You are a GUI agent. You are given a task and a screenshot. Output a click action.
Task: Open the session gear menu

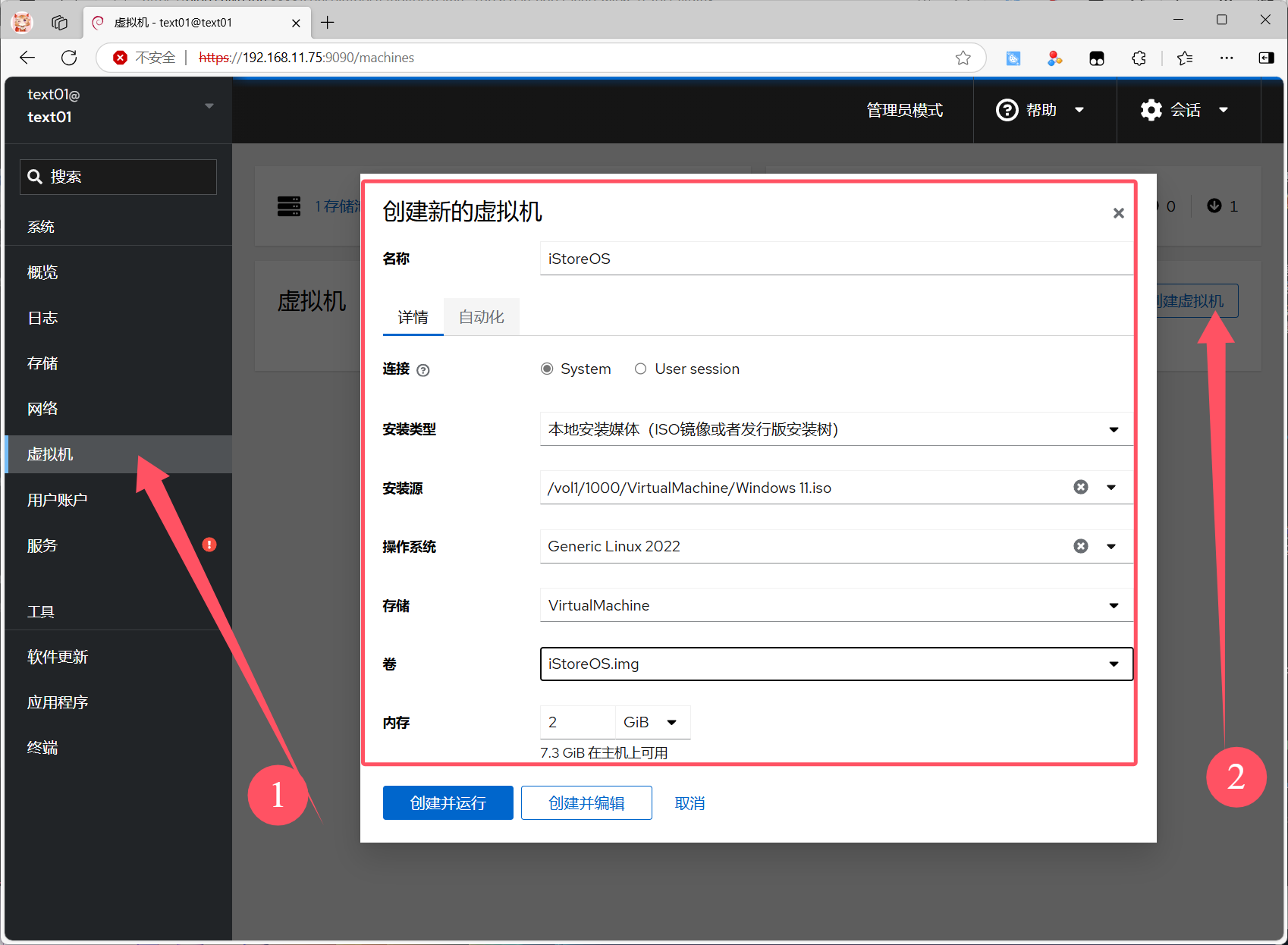pos(1184,110)
